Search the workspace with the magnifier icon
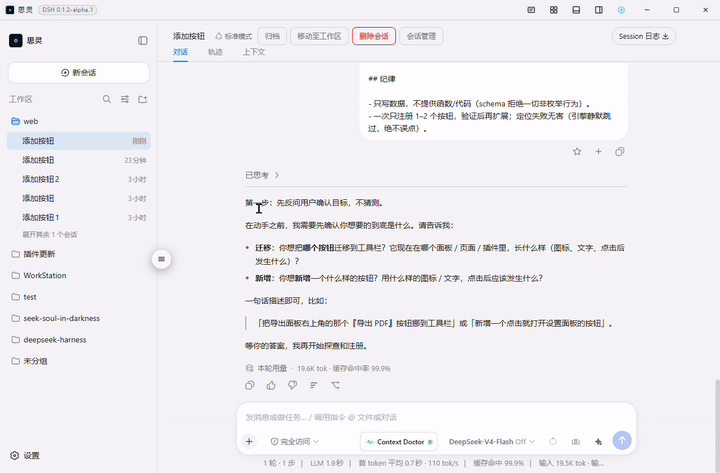This screenshot has width=720, height=473. coord(107,99)
